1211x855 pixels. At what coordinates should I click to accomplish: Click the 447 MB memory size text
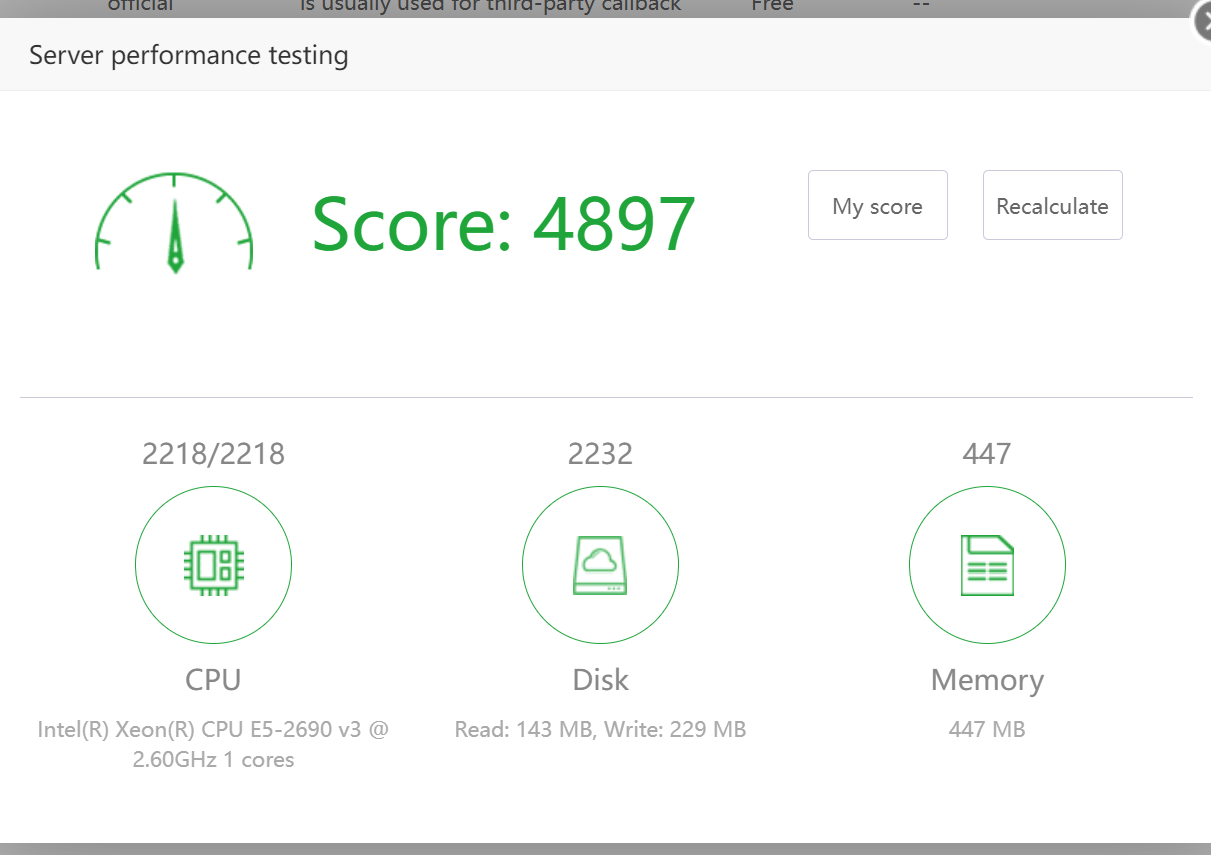987,729
